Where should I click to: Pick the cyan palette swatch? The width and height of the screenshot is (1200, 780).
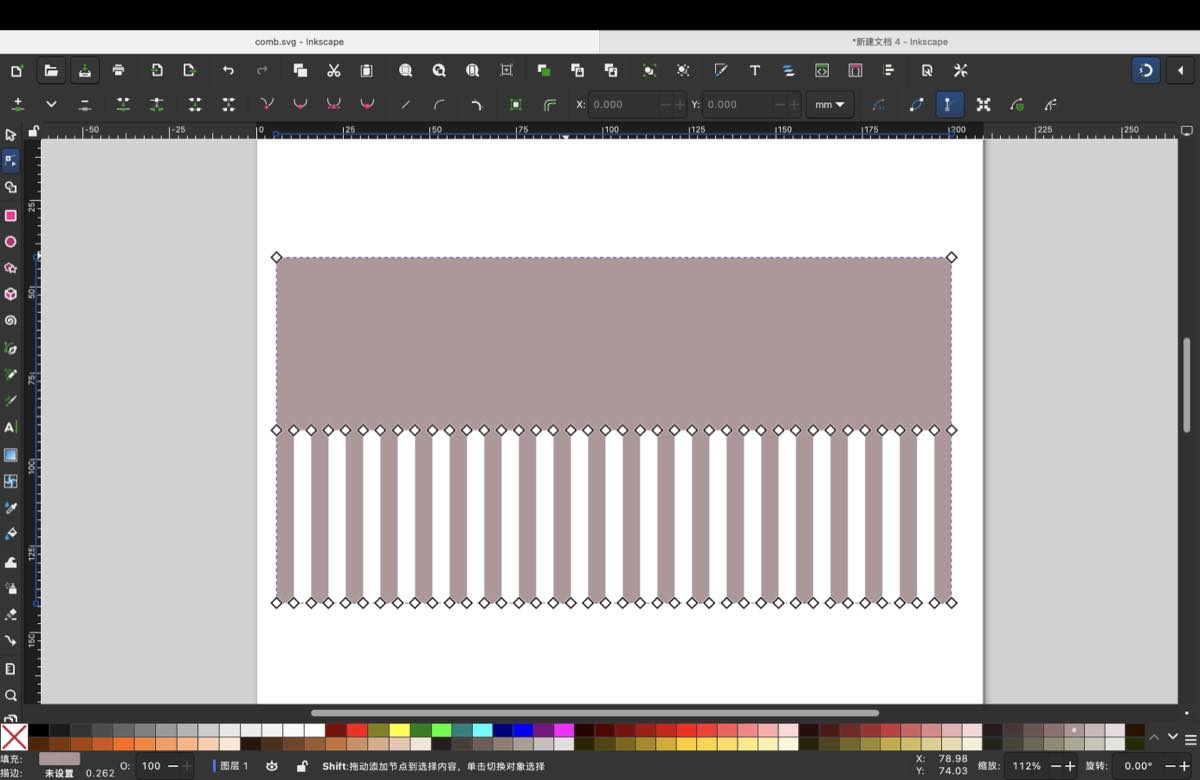tap(482, 730)
